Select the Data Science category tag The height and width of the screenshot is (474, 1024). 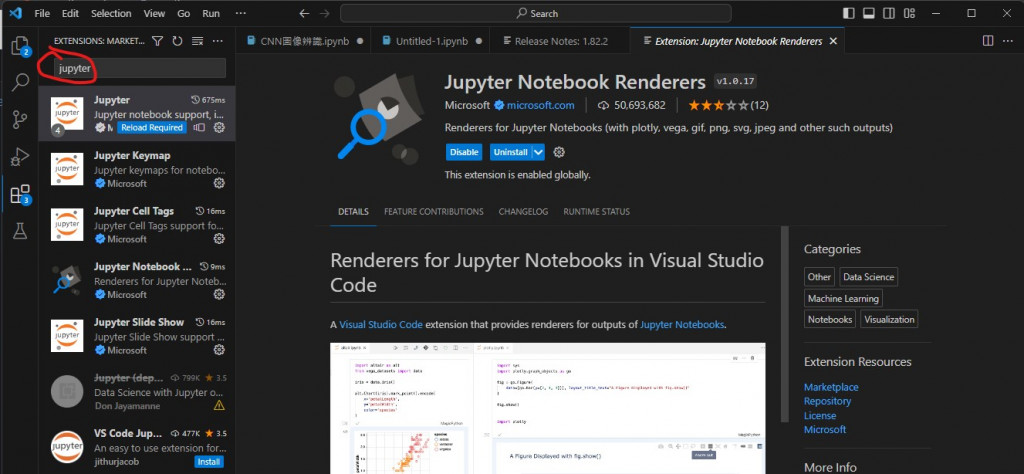869,277
